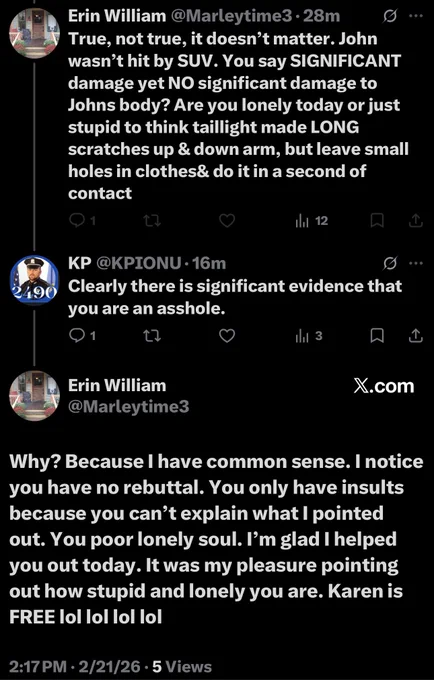This screenshot has width=434, height=680.
Task: View KP's tweet analytics showing 3
Action: pyautogui.click(x=309, y=336)
